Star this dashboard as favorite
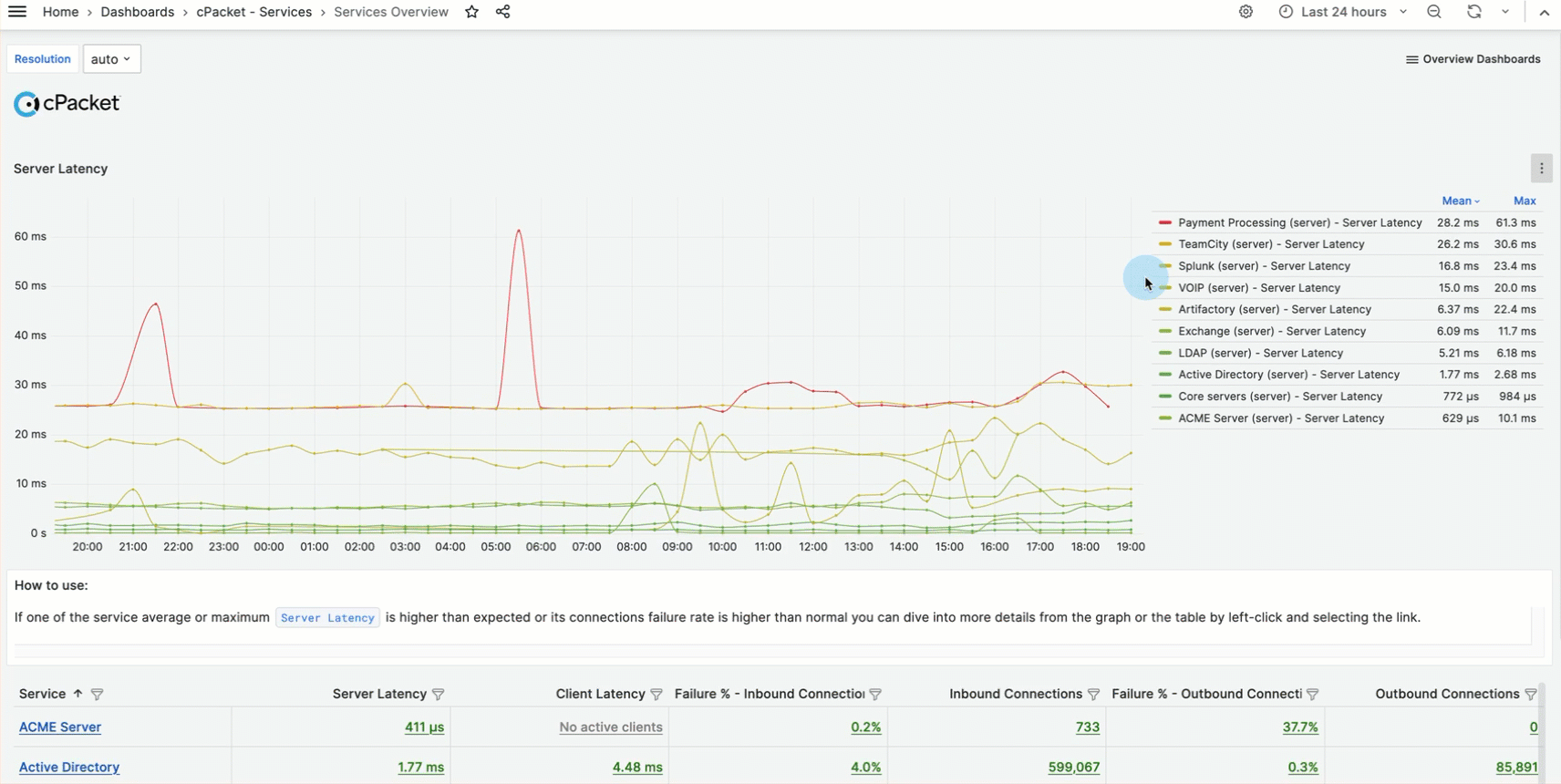The width and height of the screenshot is (1561, 784). pyautogui.click(x=471, y=12)
